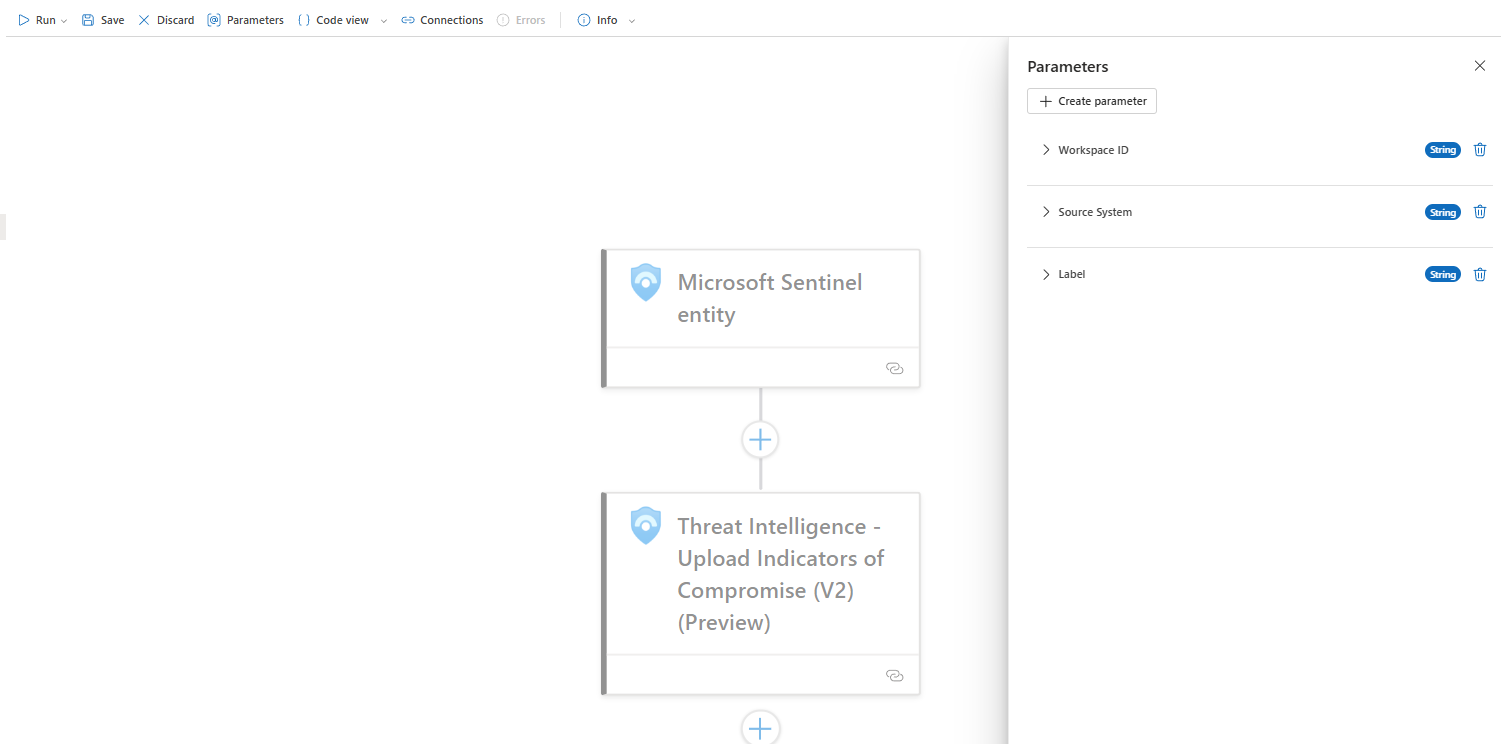Select the Threat Intelligence Upload Indicators card
Viewport: 1501px width, 744px height.
(760, 593)
